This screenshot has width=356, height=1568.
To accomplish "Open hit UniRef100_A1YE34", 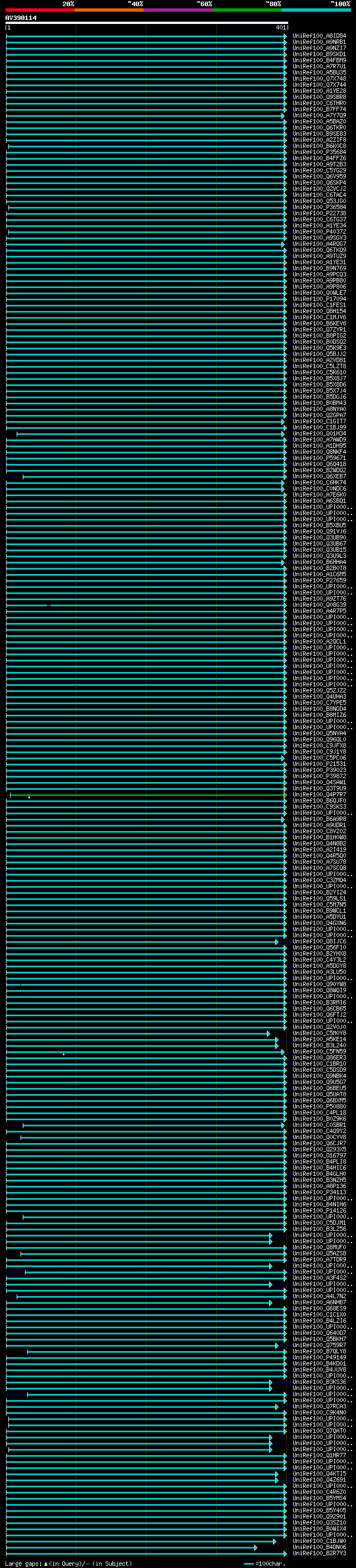I will (x=319, y=226).
